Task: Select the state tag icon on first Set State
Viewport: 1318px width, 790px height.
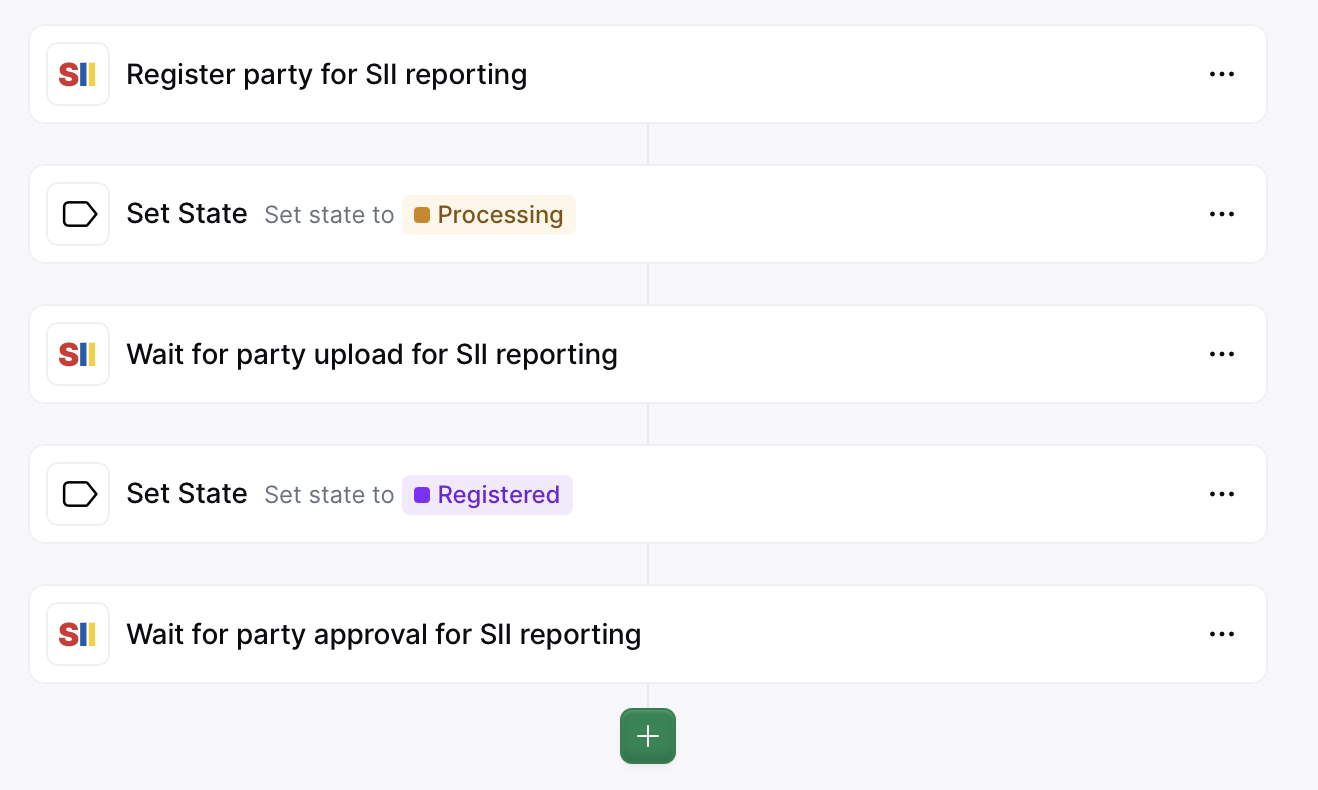Action: pyautogui.click(x=77, y=213)
